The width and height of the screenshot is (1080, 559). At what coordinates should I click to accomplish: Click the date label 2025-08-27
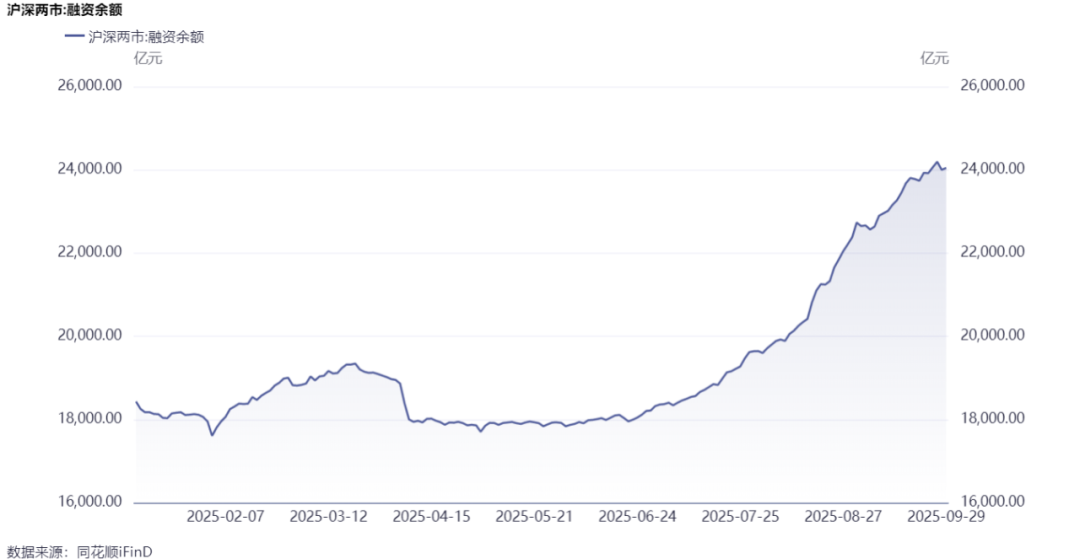pyautogui.click(x=844, y=517)
